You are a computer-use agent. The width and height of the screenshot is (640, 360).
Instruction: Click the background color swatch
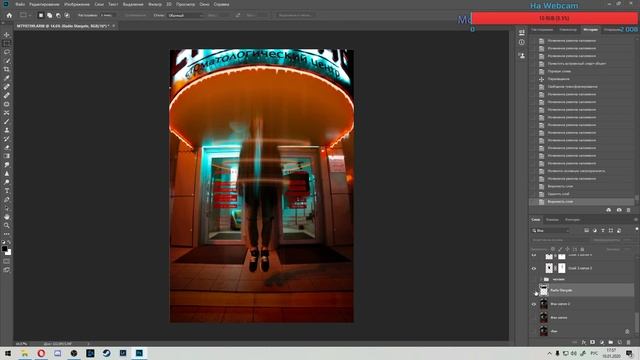(8, 252)
